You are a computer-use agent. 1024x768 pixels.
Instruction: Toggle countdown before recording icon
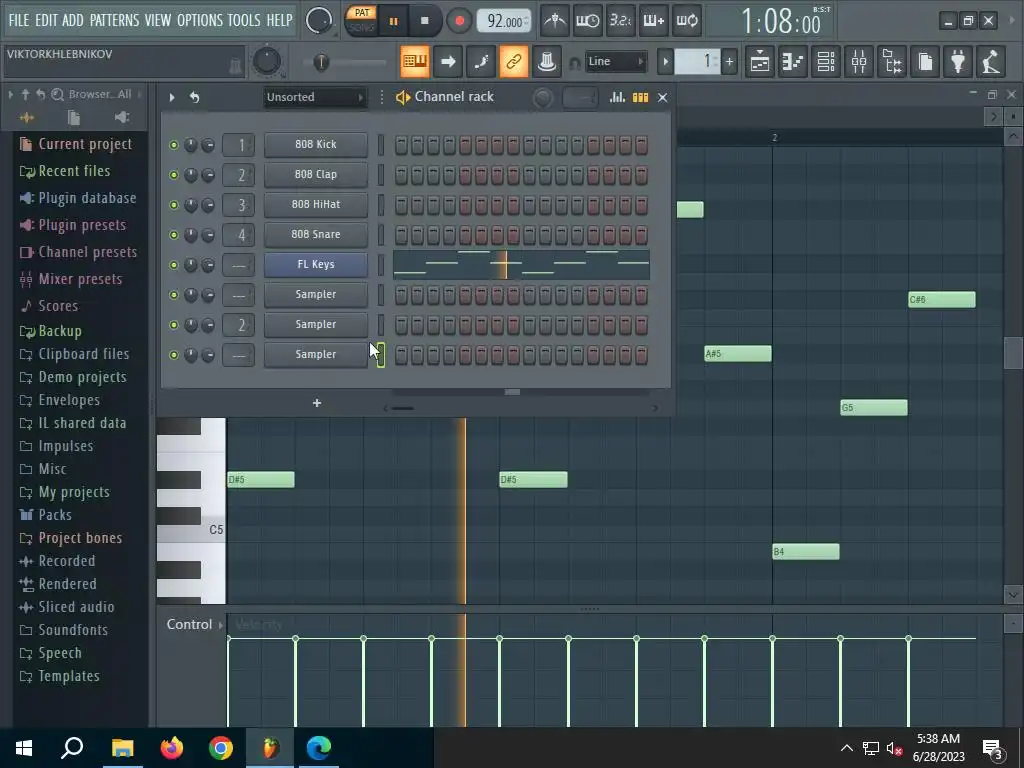[620, 21]
